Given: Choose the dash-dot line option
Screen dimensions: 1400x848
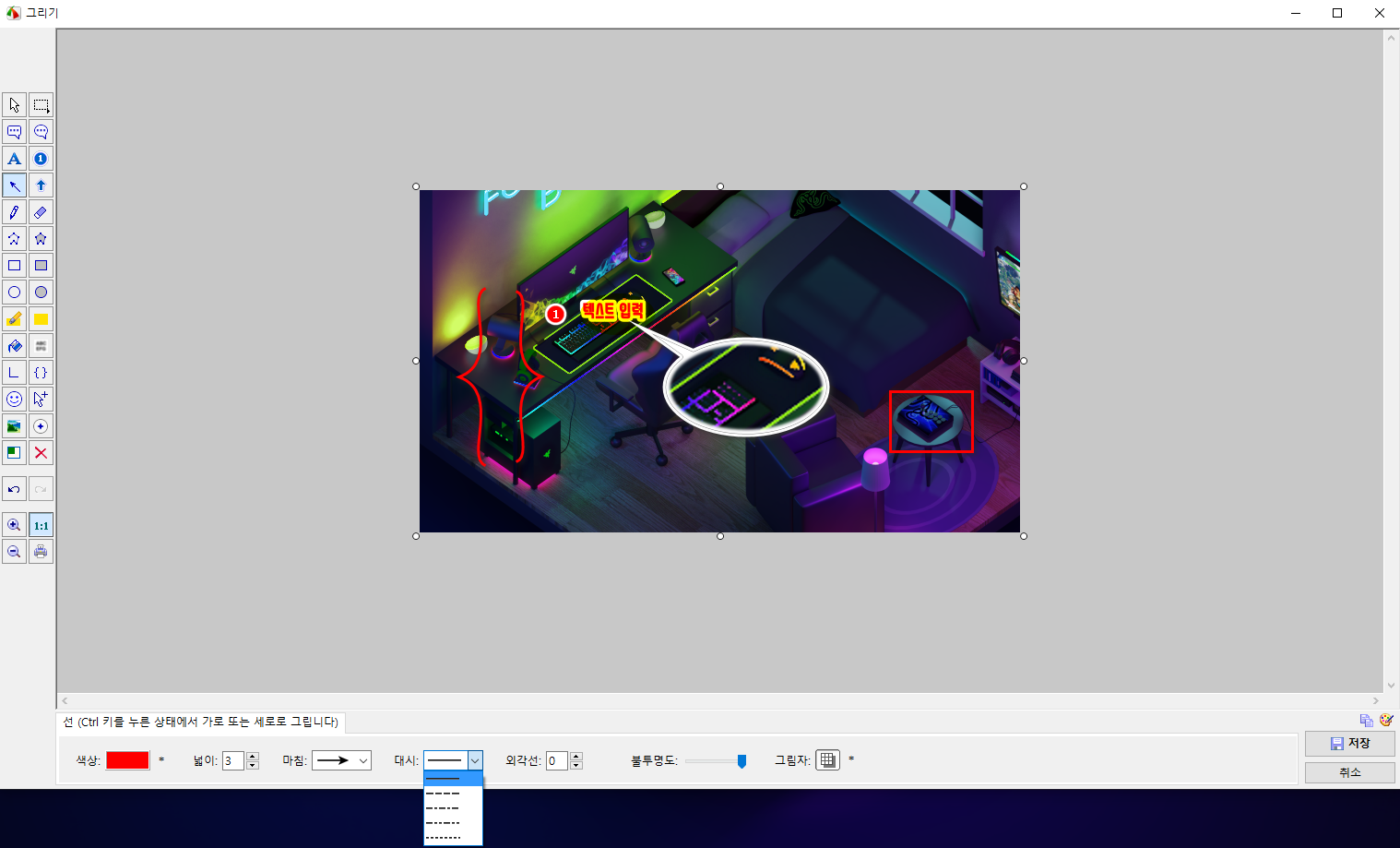Looking at the screenshot, I should (453, 808).
